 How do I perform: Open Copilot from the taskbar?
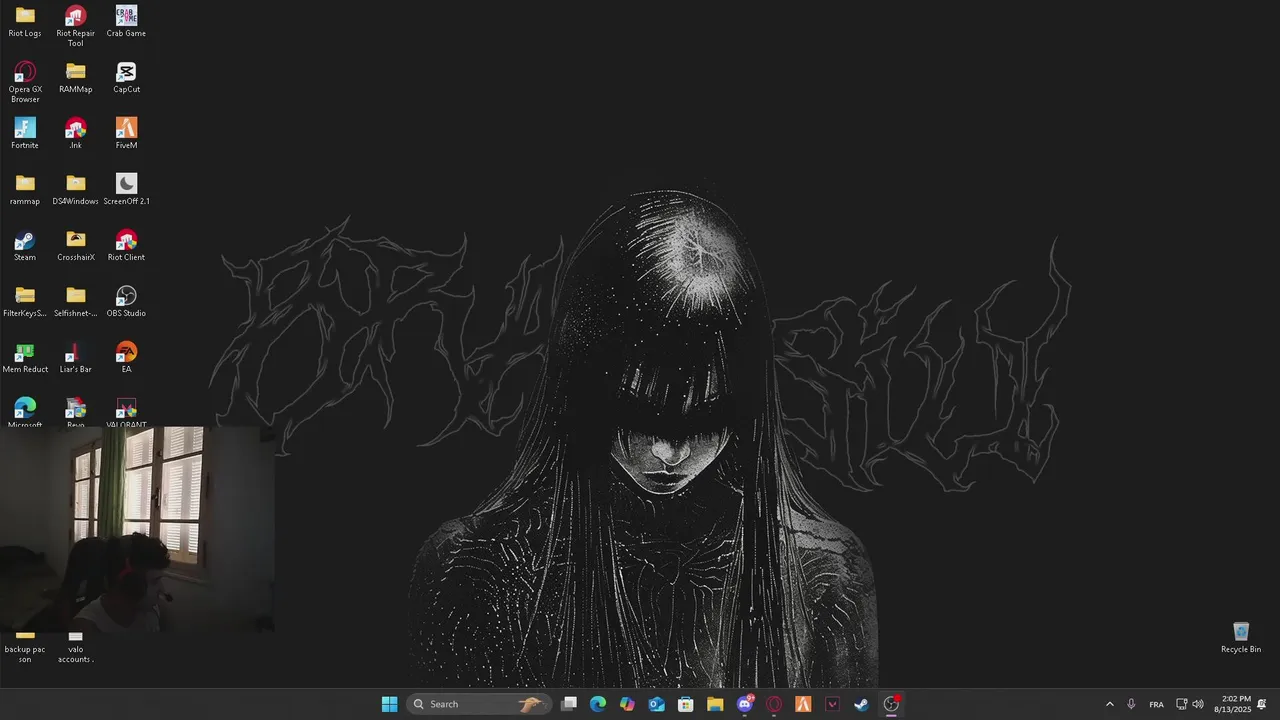[627, 704]
